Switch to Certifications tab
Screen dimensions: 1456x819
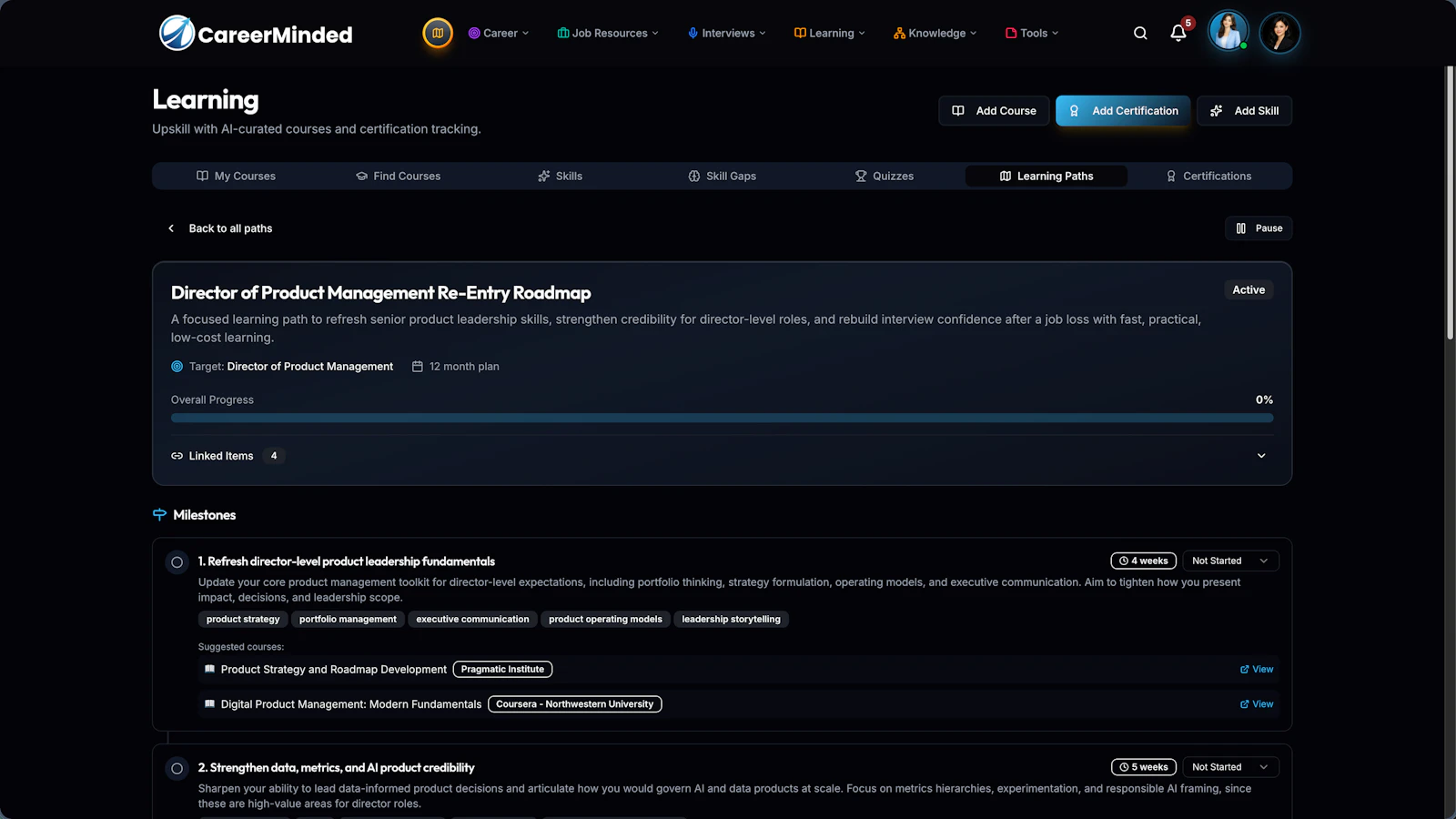pos(1208,176)
